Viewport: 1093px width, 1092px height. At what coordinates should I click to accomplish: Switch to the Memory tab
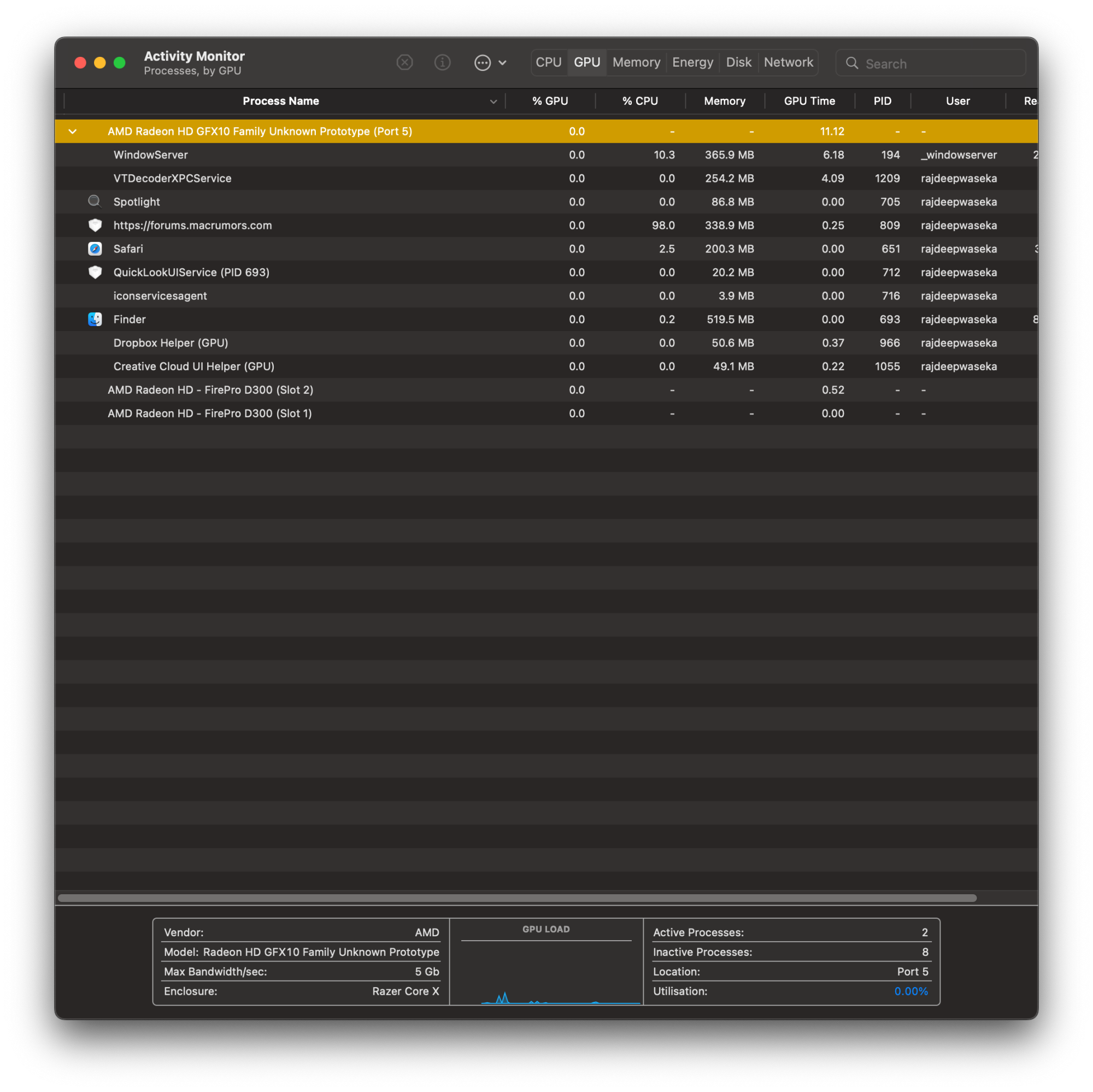[636, 62]
